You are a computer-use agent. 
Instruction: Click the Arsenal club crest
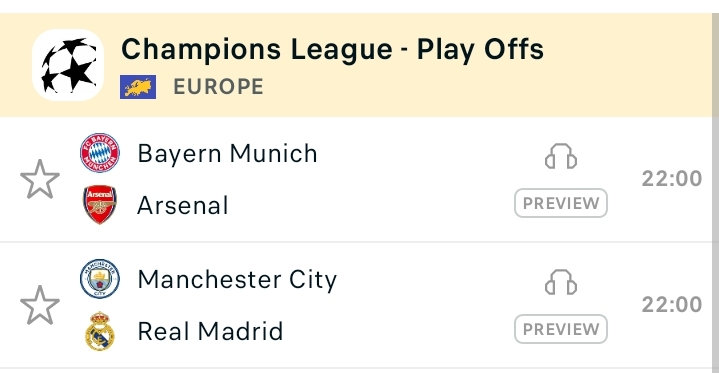(100, 205)
